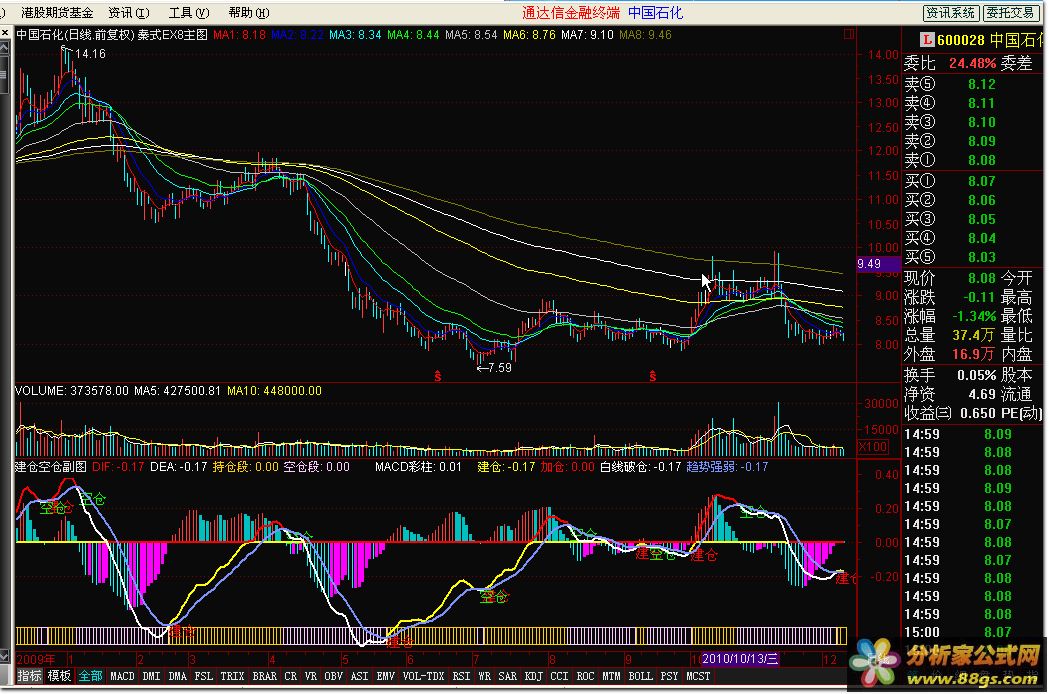Image resolution: width=1049 pixels, height=694 pixels.
Task: Switch to the CR indicator
Action: point(290,677)
